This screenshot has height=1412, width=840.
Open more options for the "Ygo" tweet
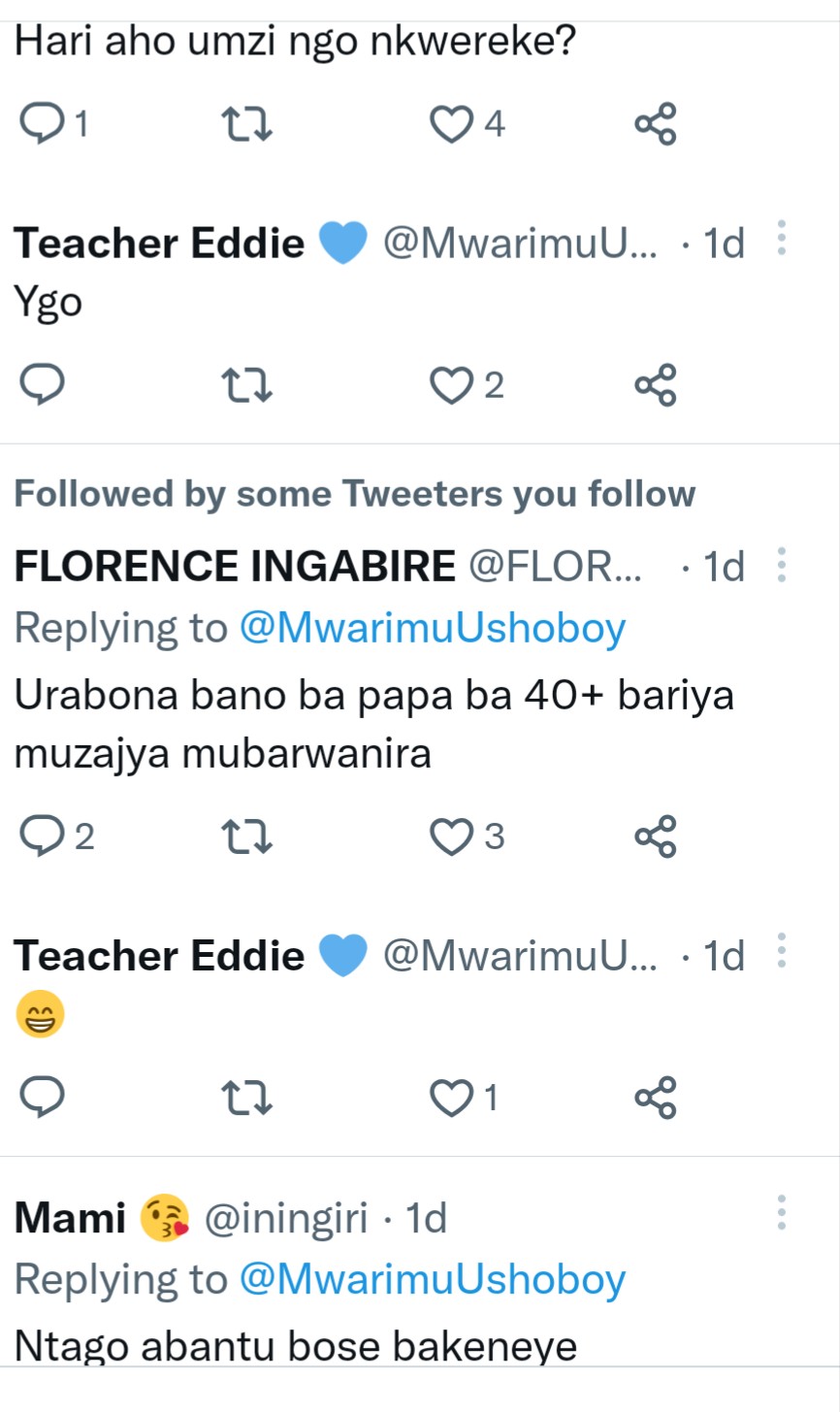click(x=782, y=239)
